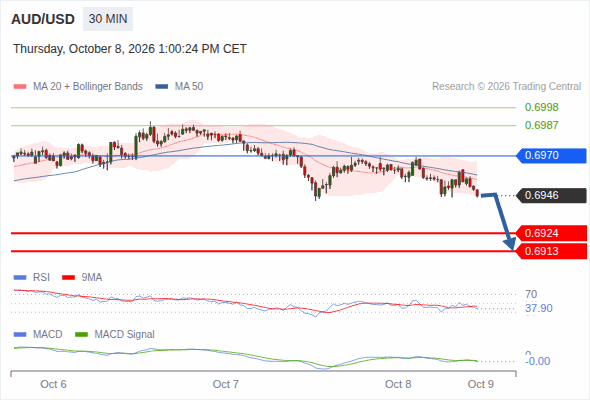Click the MACD blue legend swatch
The width and height of the screenshot is (590, 400).
click(20, 335)
